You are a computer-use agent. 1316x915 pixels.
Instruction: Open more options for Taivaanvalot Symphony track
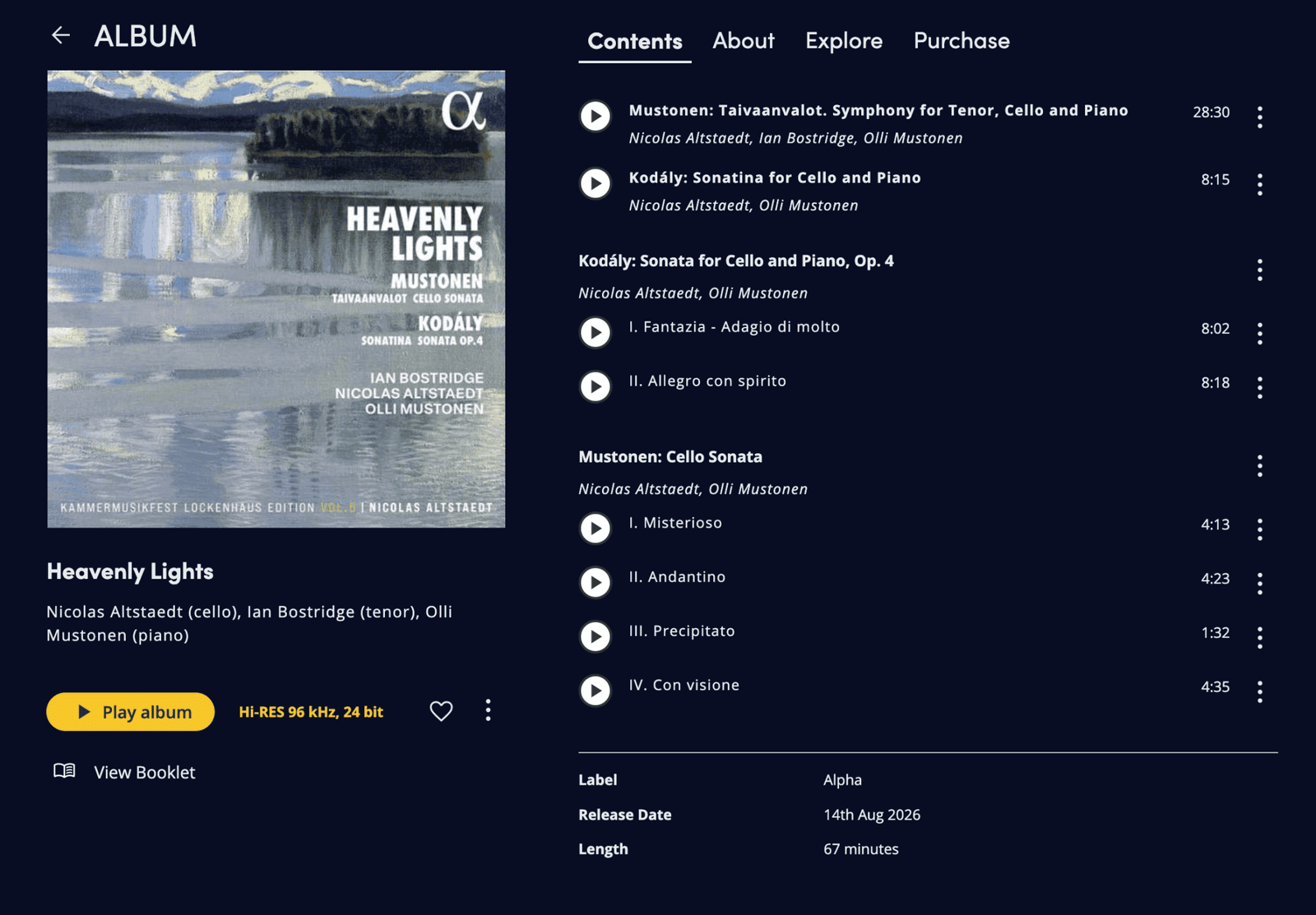tap(1259, 117)
